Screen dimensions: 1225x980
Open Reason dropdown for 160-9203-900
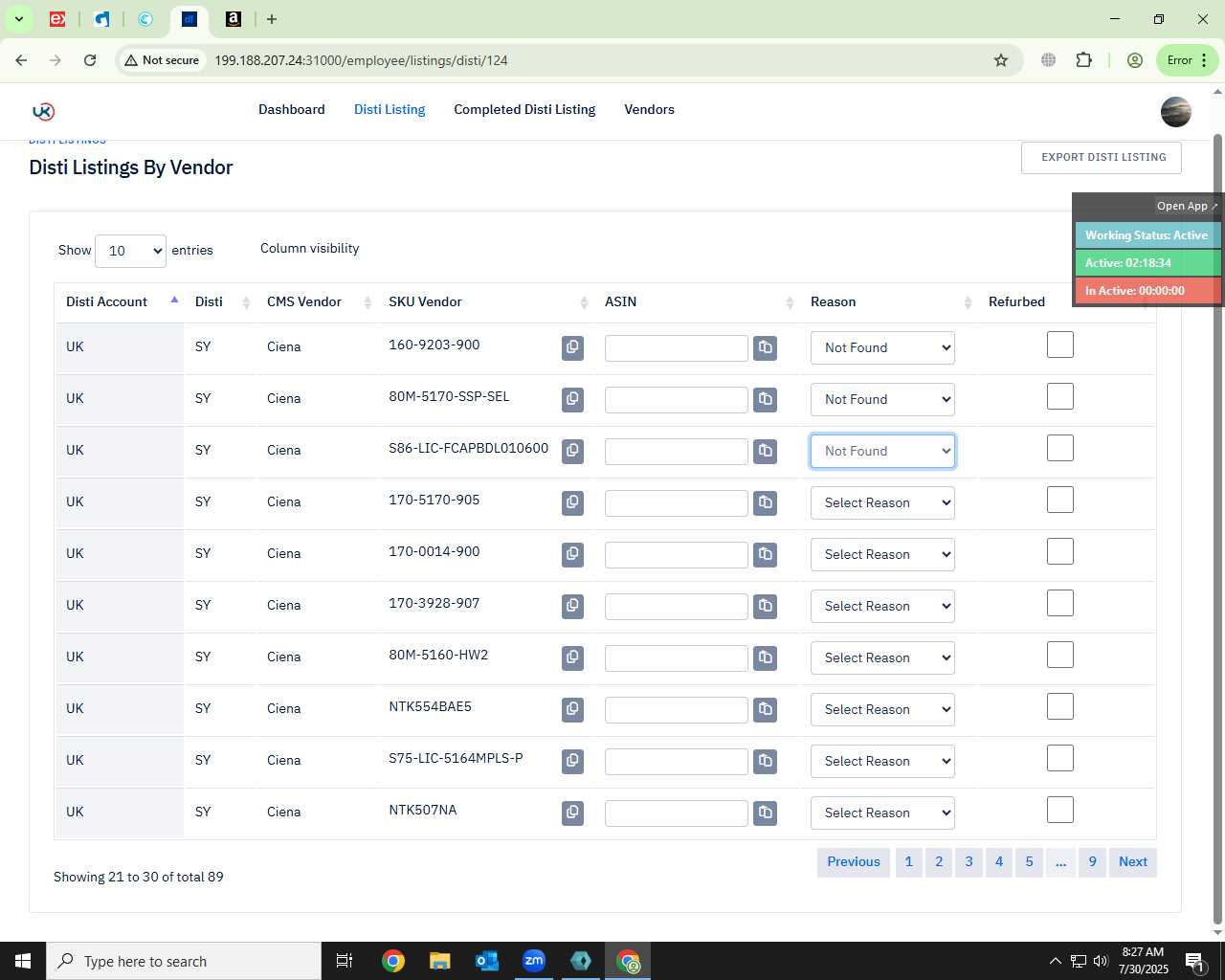pyautogui.click(x=882, y=347)
